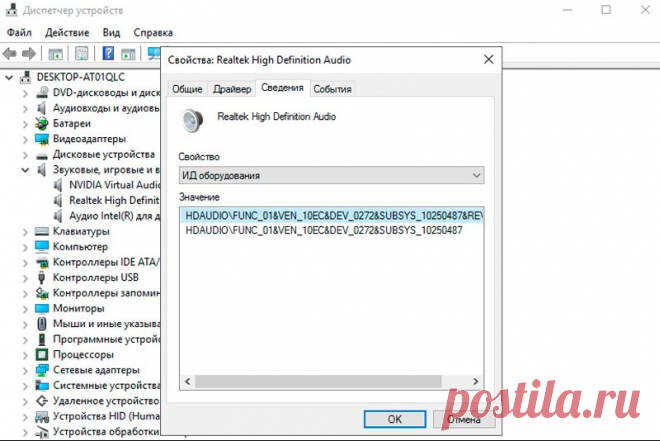The height and width of the screenshot is (441, 660).
Task: Click the Мониторы screen icon
Action: (x=42, y=308)
